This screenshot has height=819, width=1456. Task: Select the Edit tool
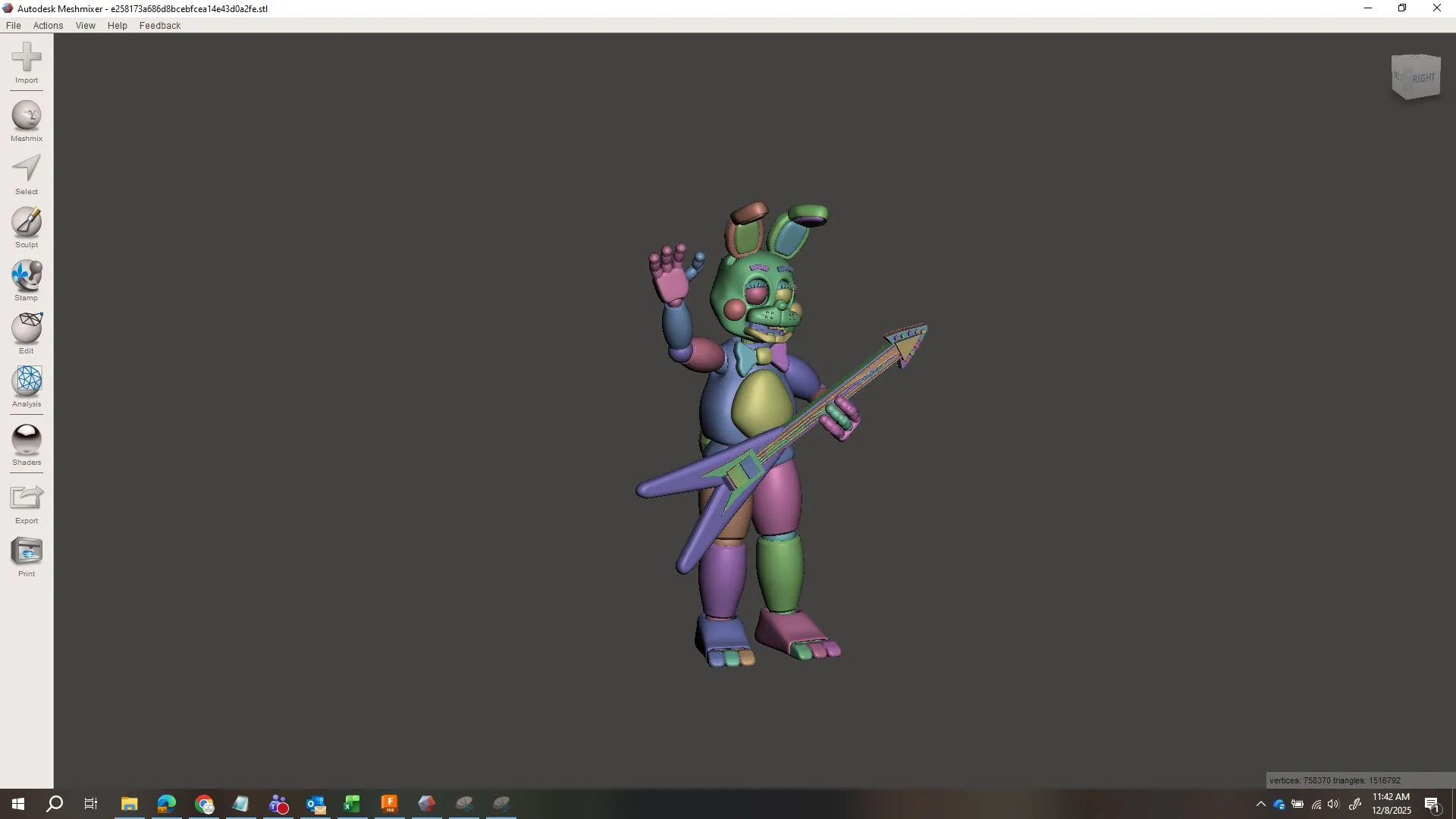click(26, 332)
